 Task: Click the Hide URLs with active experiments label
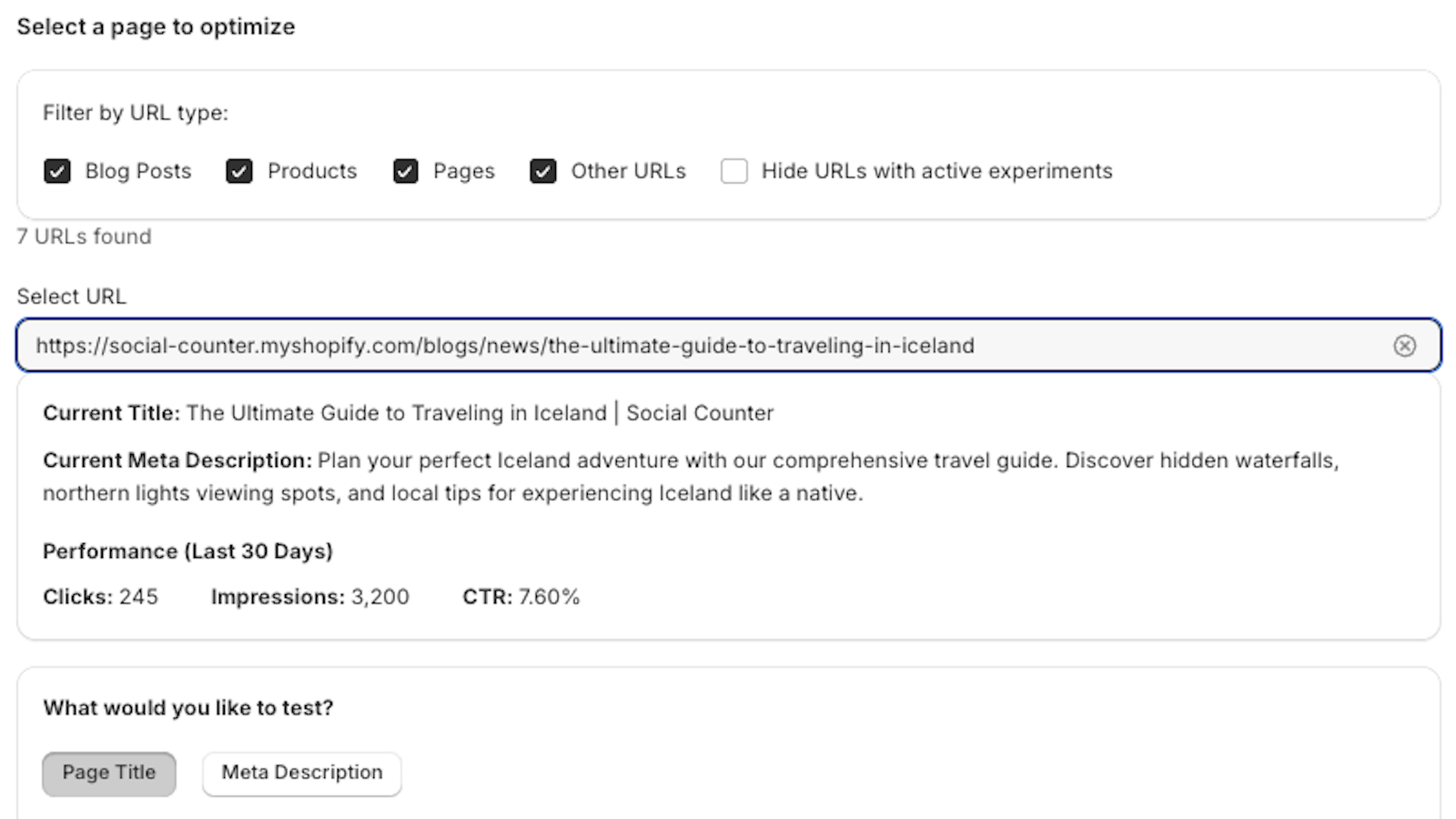(x=936, y=171)
